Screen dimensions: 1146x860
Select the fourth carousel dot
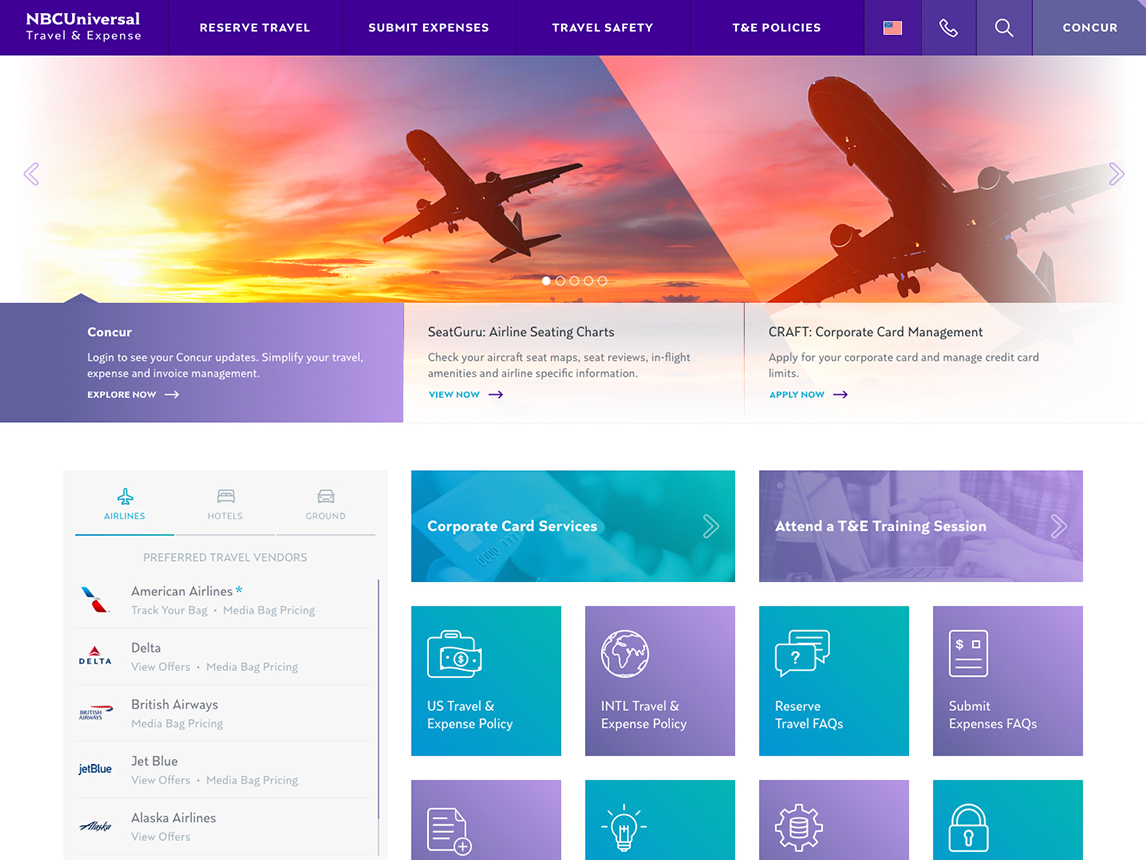[x=588, y=281]
